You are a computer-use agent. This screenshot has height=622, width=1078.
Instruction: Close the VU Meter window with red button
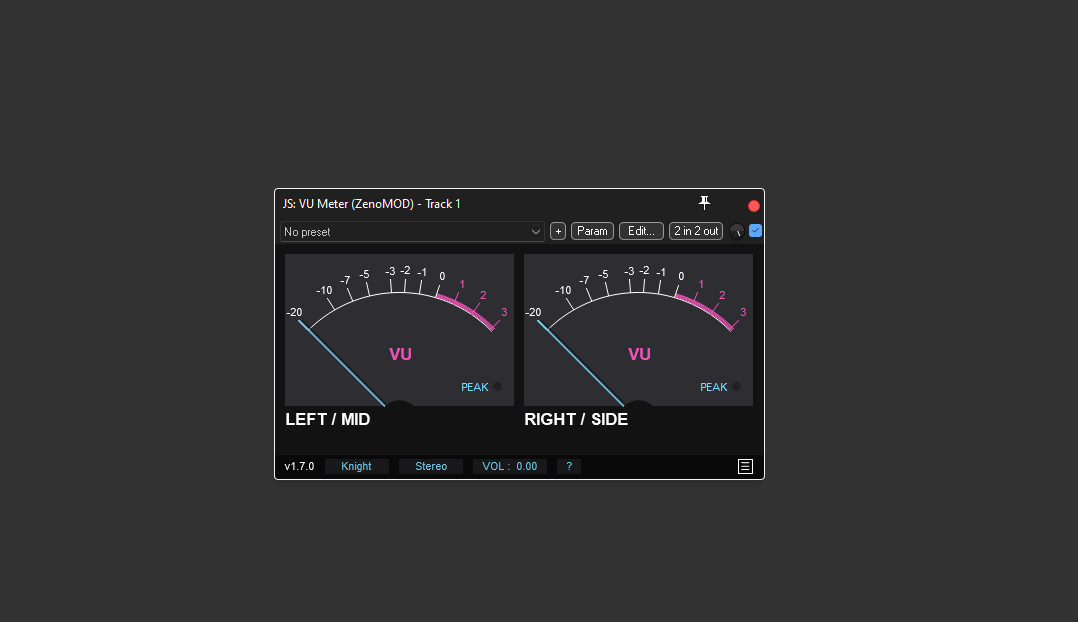click(754, 206)
